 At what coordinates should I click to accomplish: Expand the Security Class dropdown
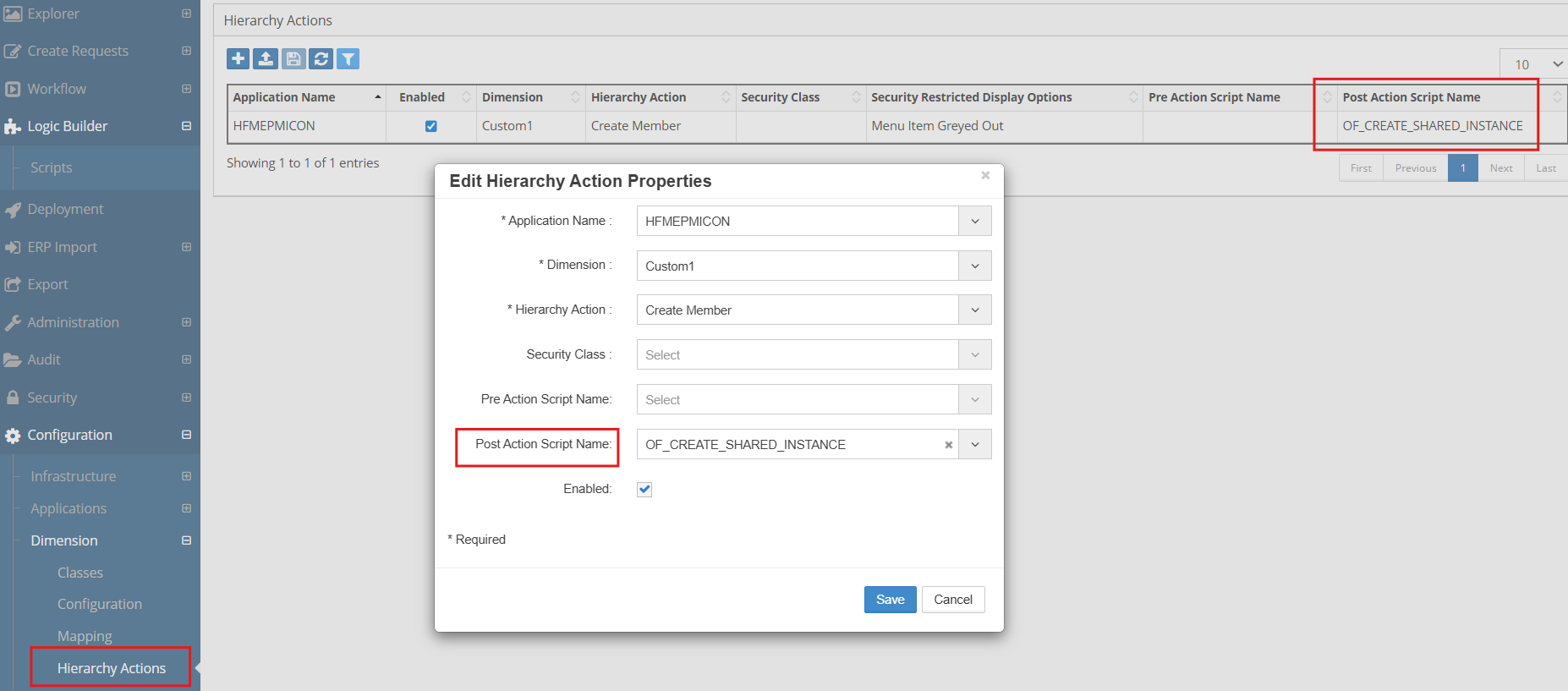pyautogui.click(x=974, y=355)
